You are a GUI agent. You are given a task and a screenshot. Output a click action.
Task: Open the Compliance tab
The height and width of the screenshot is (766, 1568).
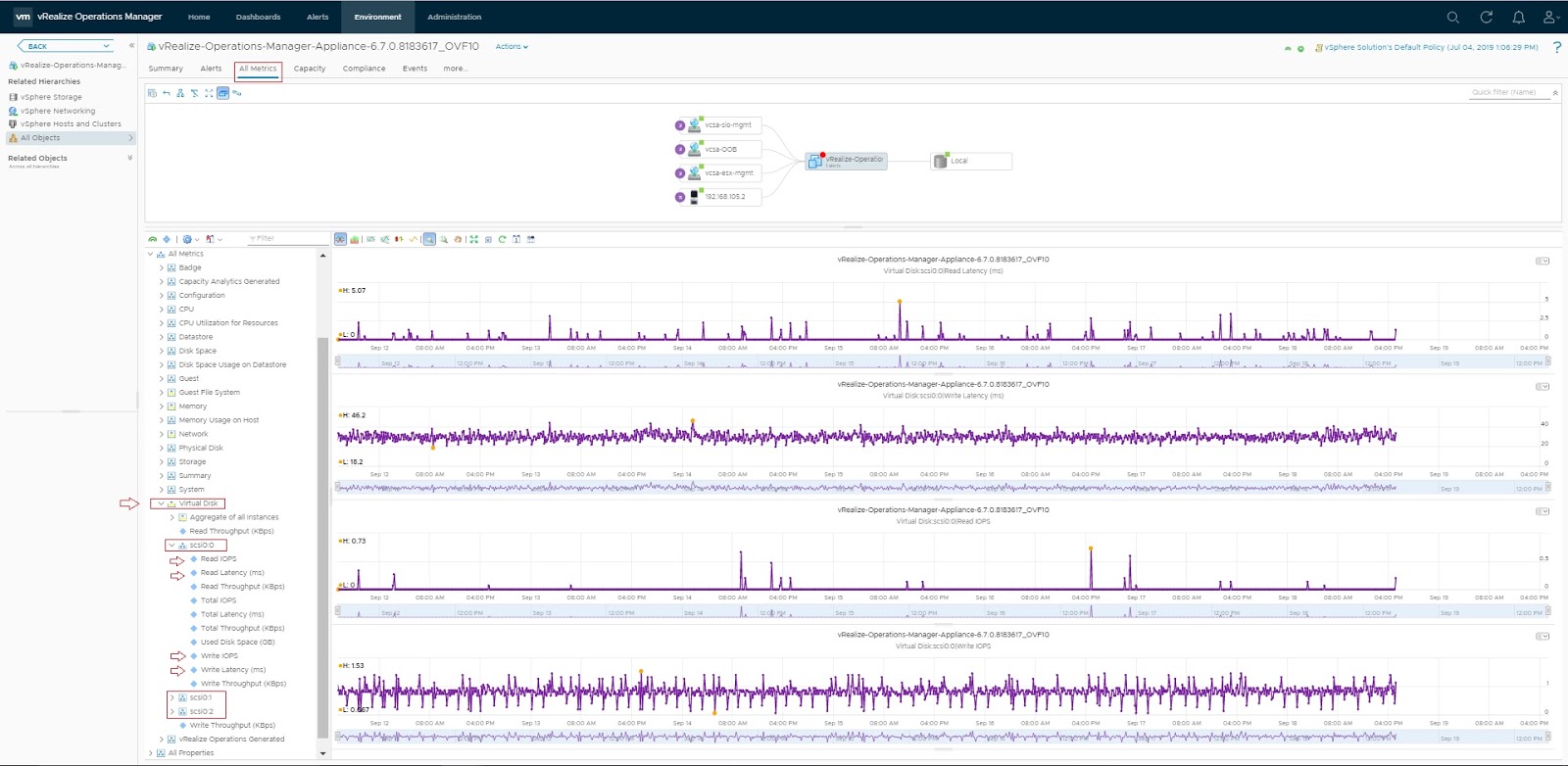tap(364, 69)
